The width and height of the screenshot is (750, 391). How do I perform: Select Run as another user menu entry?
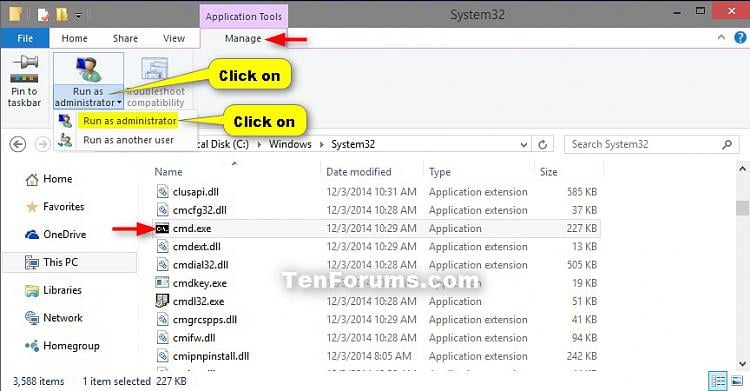(128, 140)
